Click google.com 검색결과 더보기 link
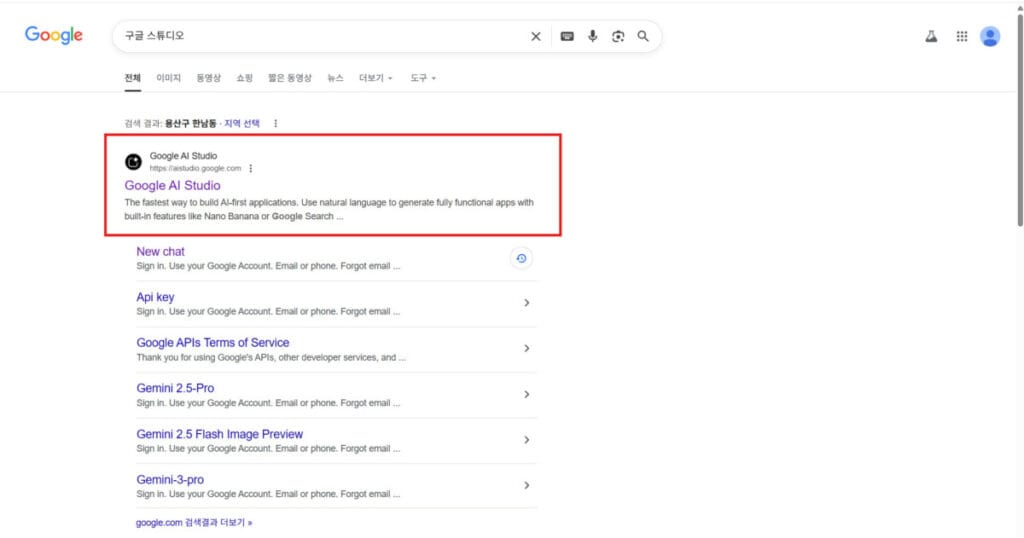Viewport: 1024px width, 538px height. 194,522
